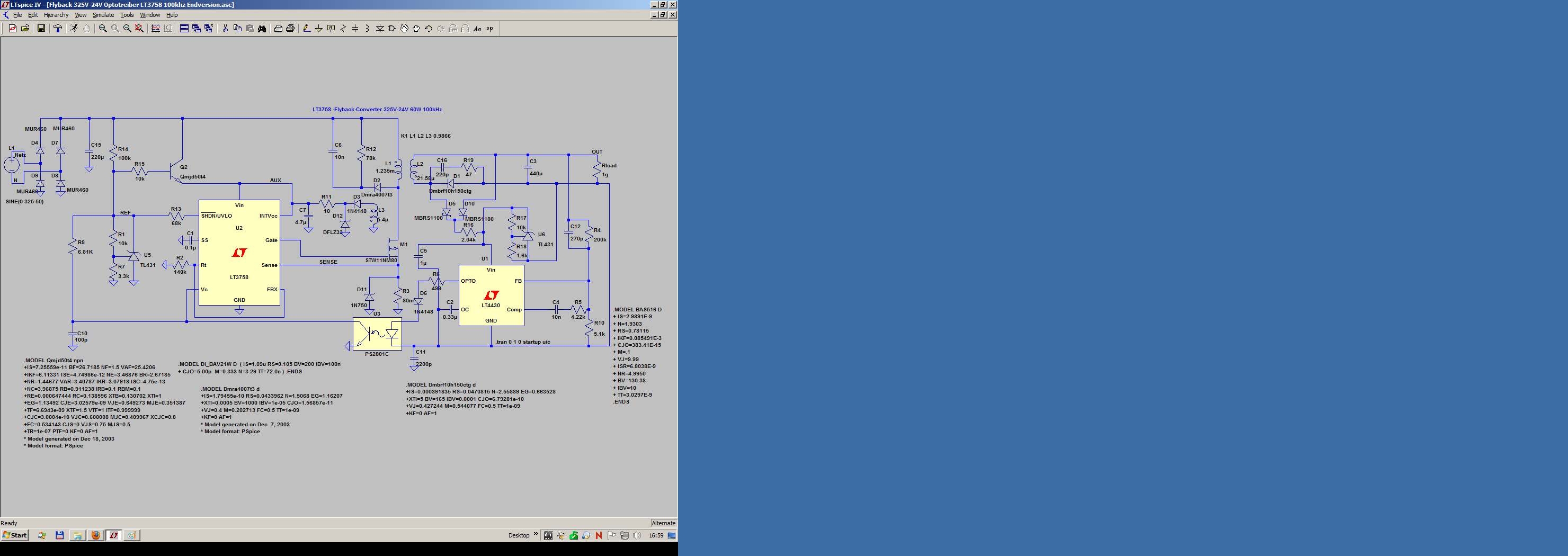1568x556 pixels.
Task: Create a new schematic from the toolbar
Action: (x=13, y=29)
